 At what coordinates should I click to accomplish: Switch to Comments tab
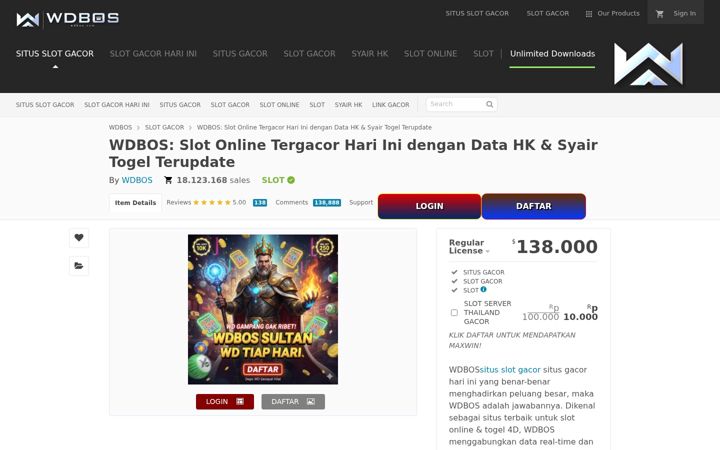[x=292, y=202]
